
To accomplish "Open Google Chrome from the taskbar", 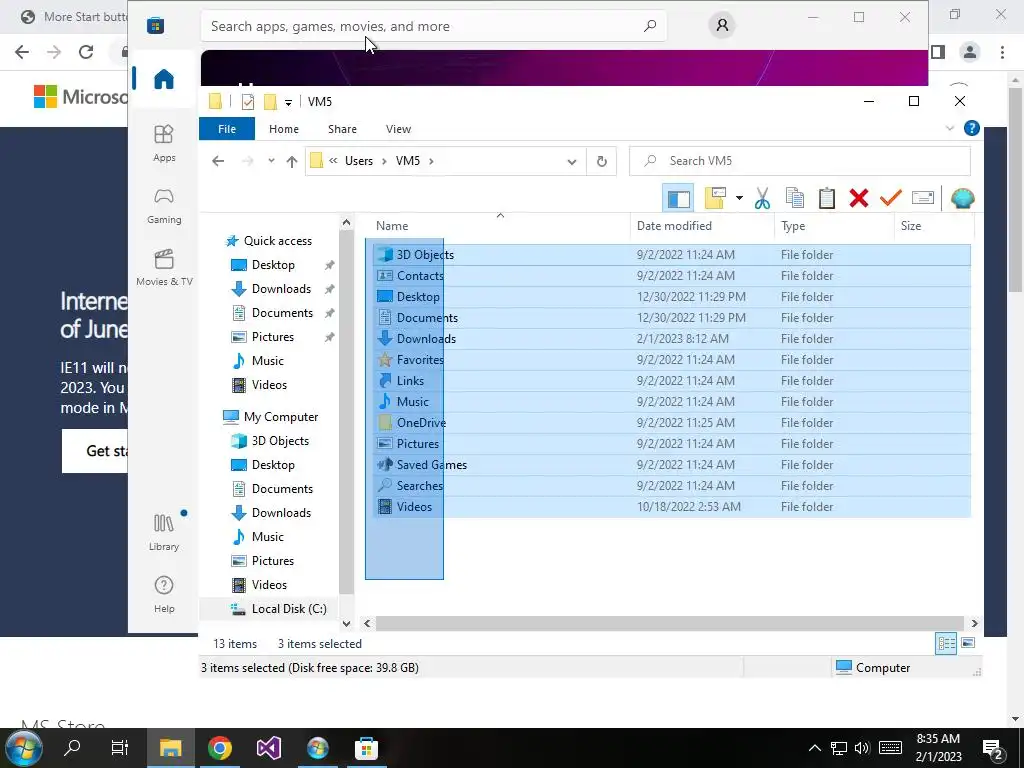I will point(219,748).
